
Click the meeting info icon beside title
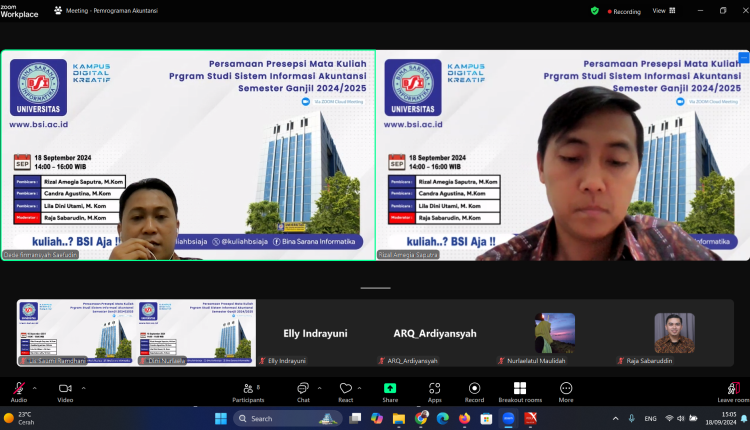pyautogui.click(x=58, y=10)
